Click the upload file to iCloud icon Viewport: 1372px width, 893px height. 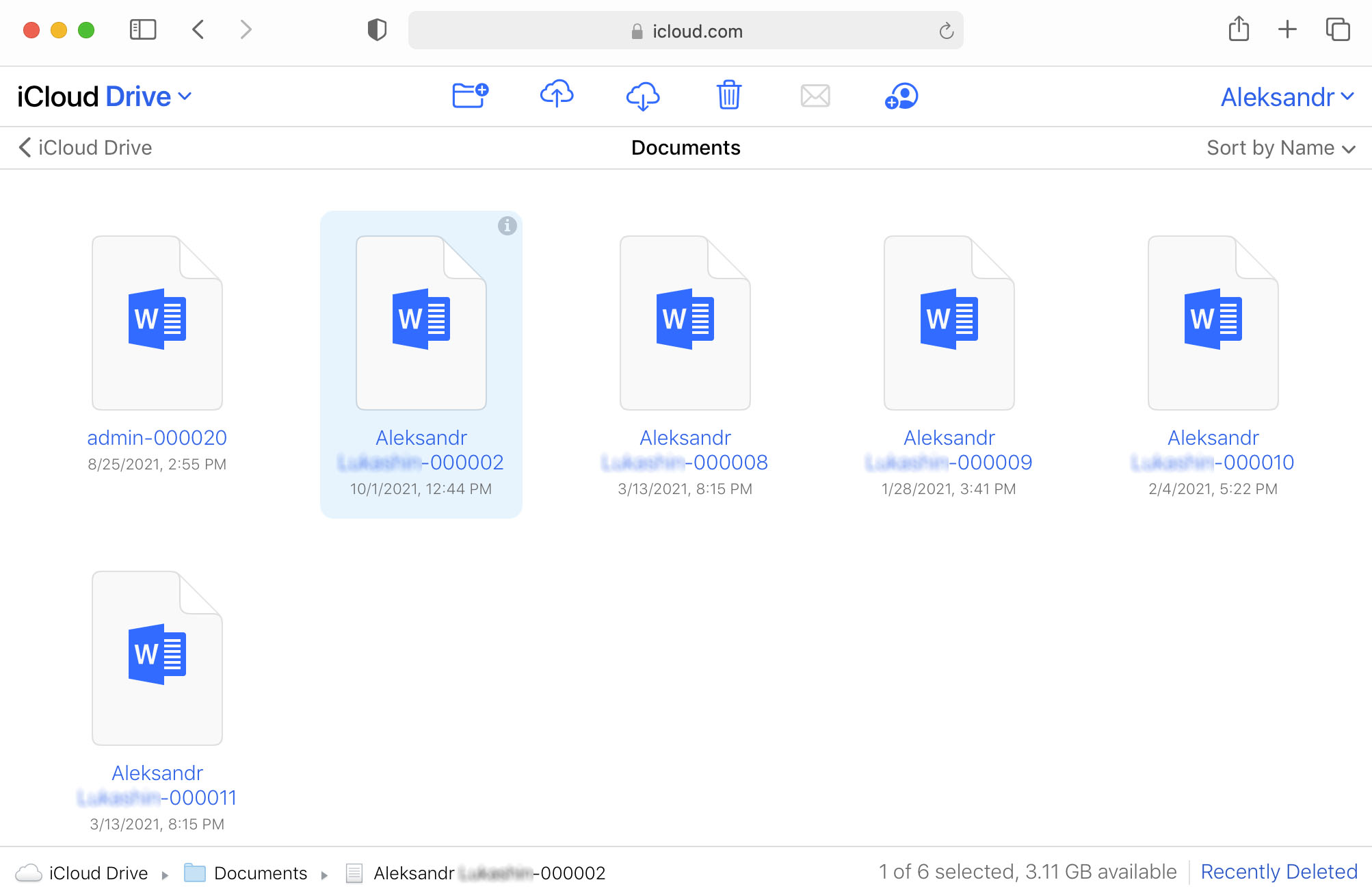coord(556,95)
